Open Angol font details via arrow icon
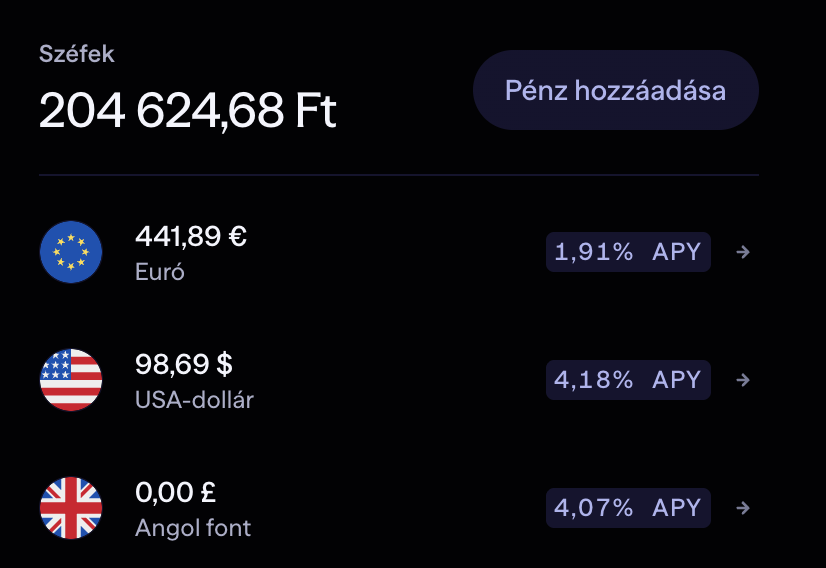826x568 pixels. point(742,508)
